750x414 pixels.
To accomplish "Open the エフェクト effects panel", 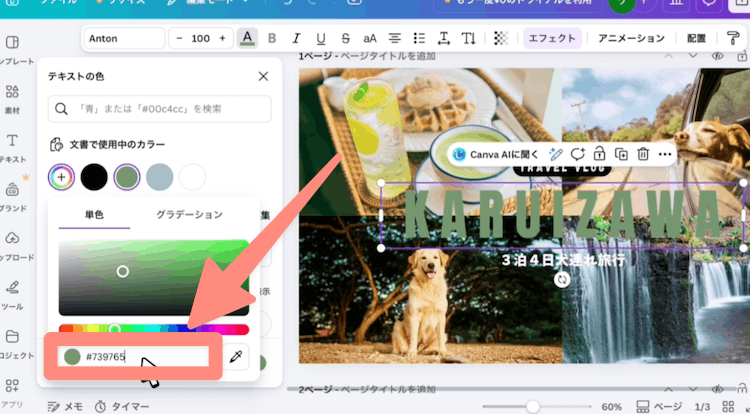I will (552, 38).
